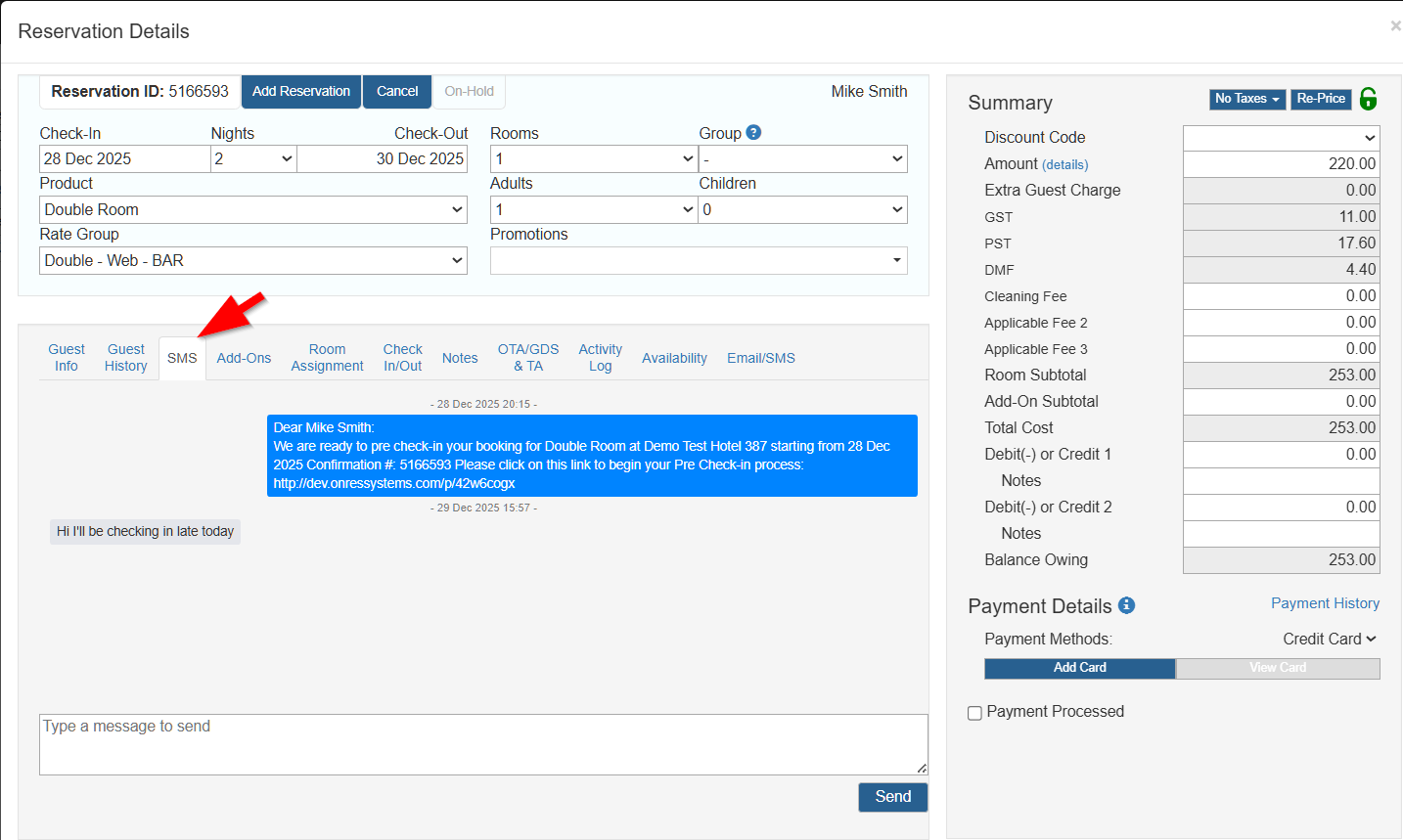The image size is (1403, 840).
Task: Click the Re-Price button
Action: [1320, 99]
